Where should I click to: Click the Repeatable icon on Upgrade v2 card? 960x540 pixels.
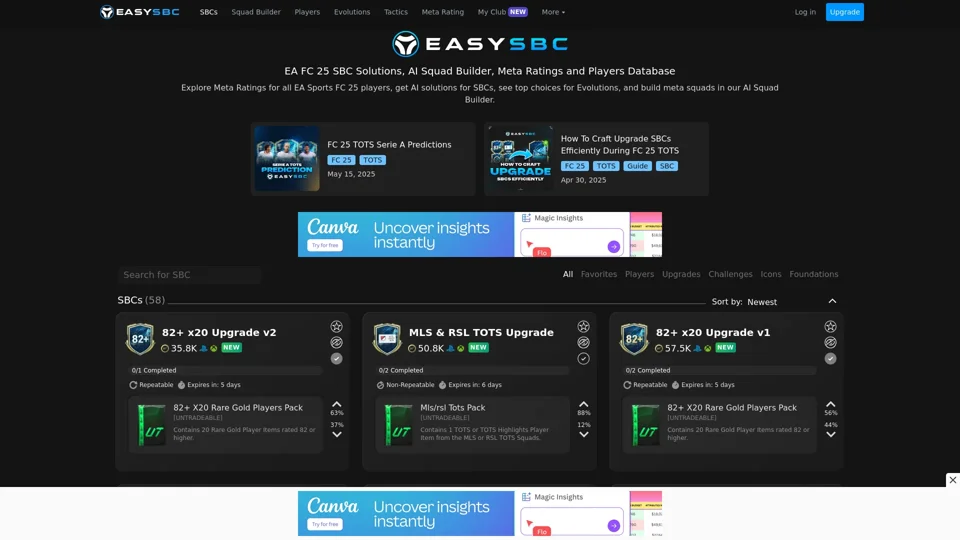click(x=133, y=385)
